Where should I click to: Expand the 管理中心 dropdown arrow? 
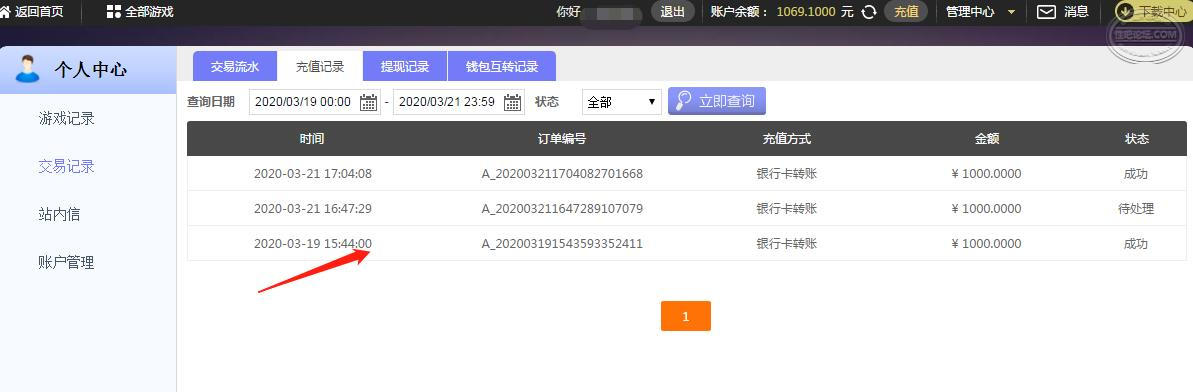tap(1011, 12)
